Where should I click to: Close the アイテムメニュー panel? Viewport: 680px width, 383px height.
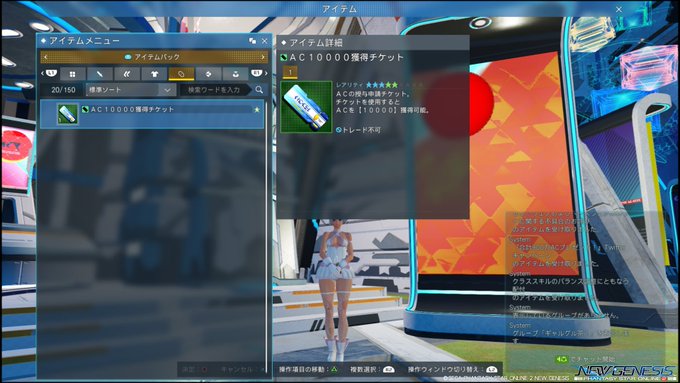(x=265, y=41)
